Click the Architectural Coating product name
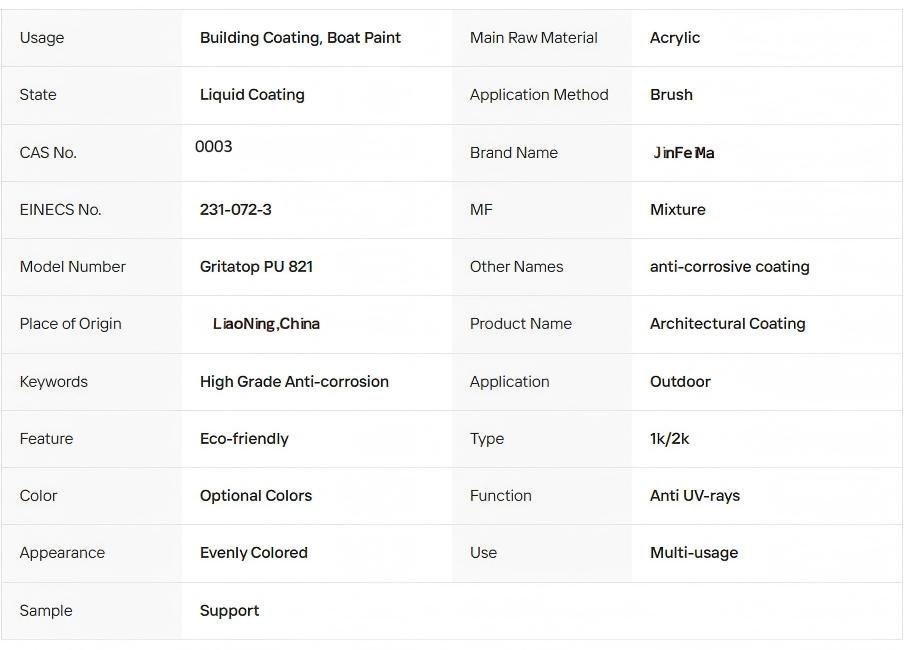911x650 pixels. [728, 324]
